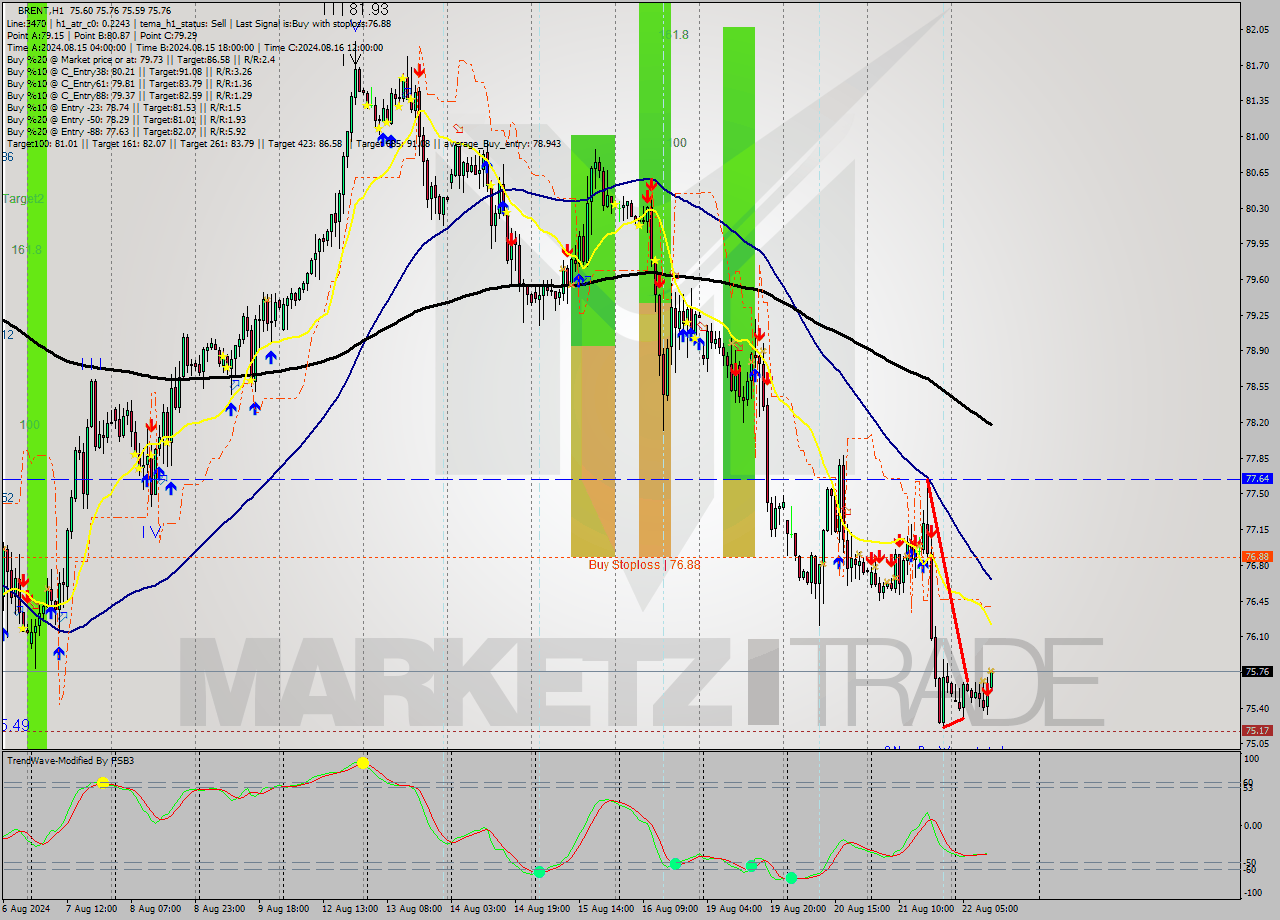Select the 75.76 current price tag
The width and height of the screenshot is (1280, 920).
1257,671
